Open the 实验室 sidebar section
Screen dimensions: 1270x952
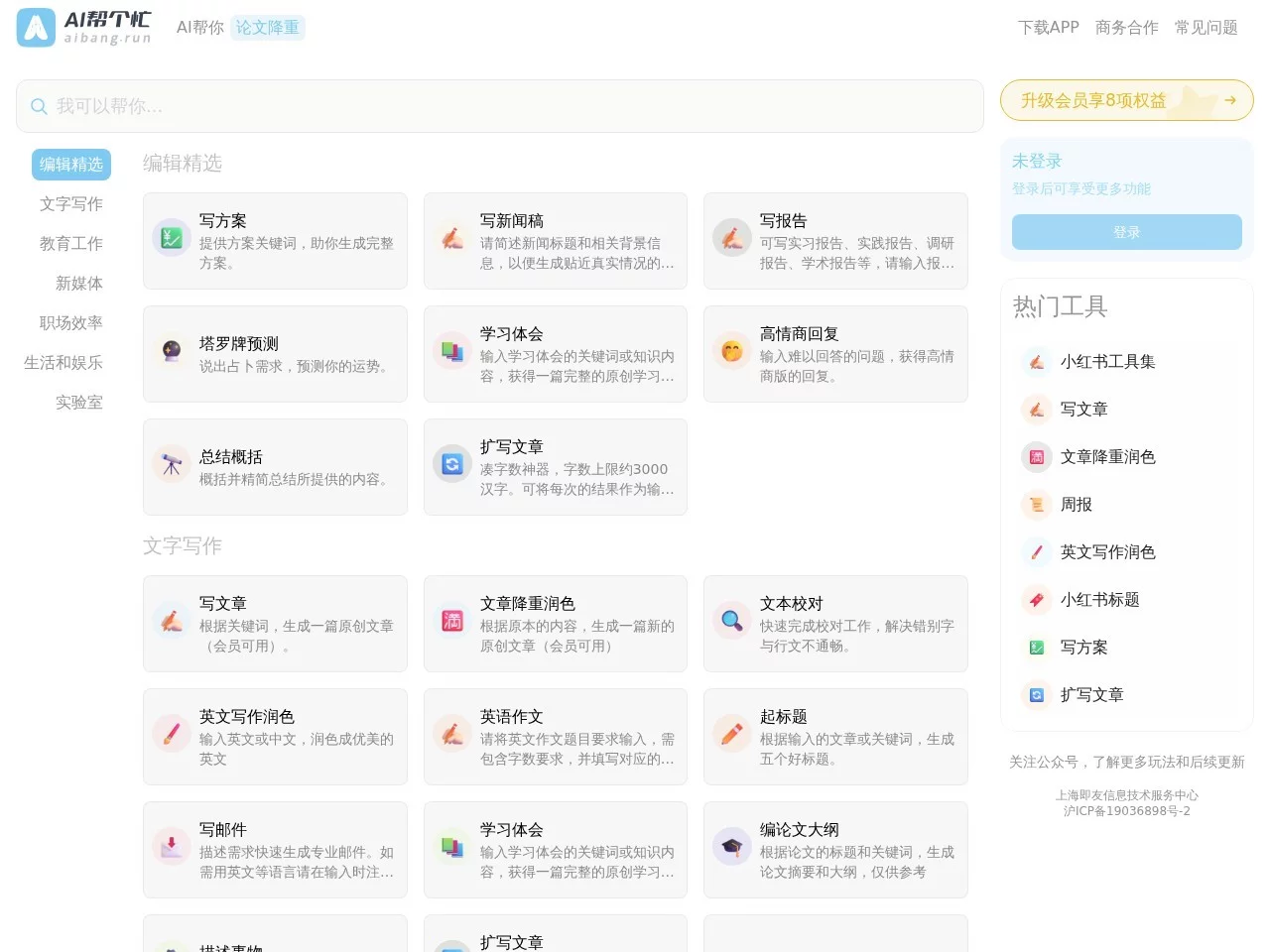point(78,402)
